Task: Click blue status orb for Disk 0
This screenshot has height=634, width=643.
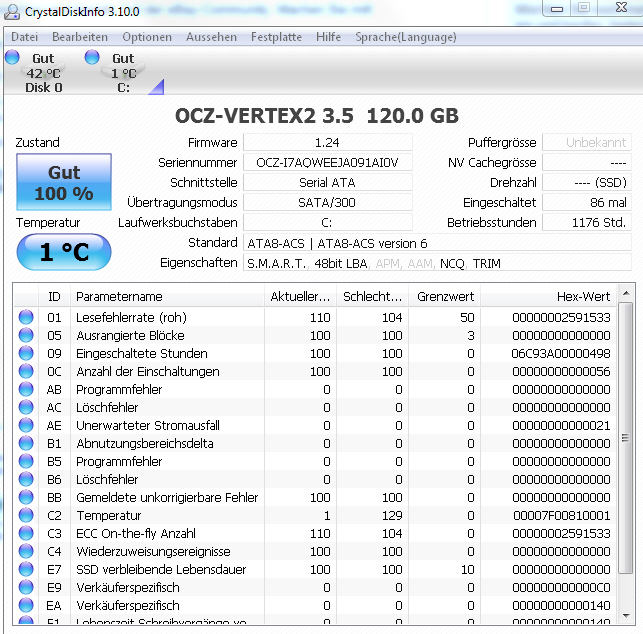Action: pyautogui.click(x=12, y=57)
